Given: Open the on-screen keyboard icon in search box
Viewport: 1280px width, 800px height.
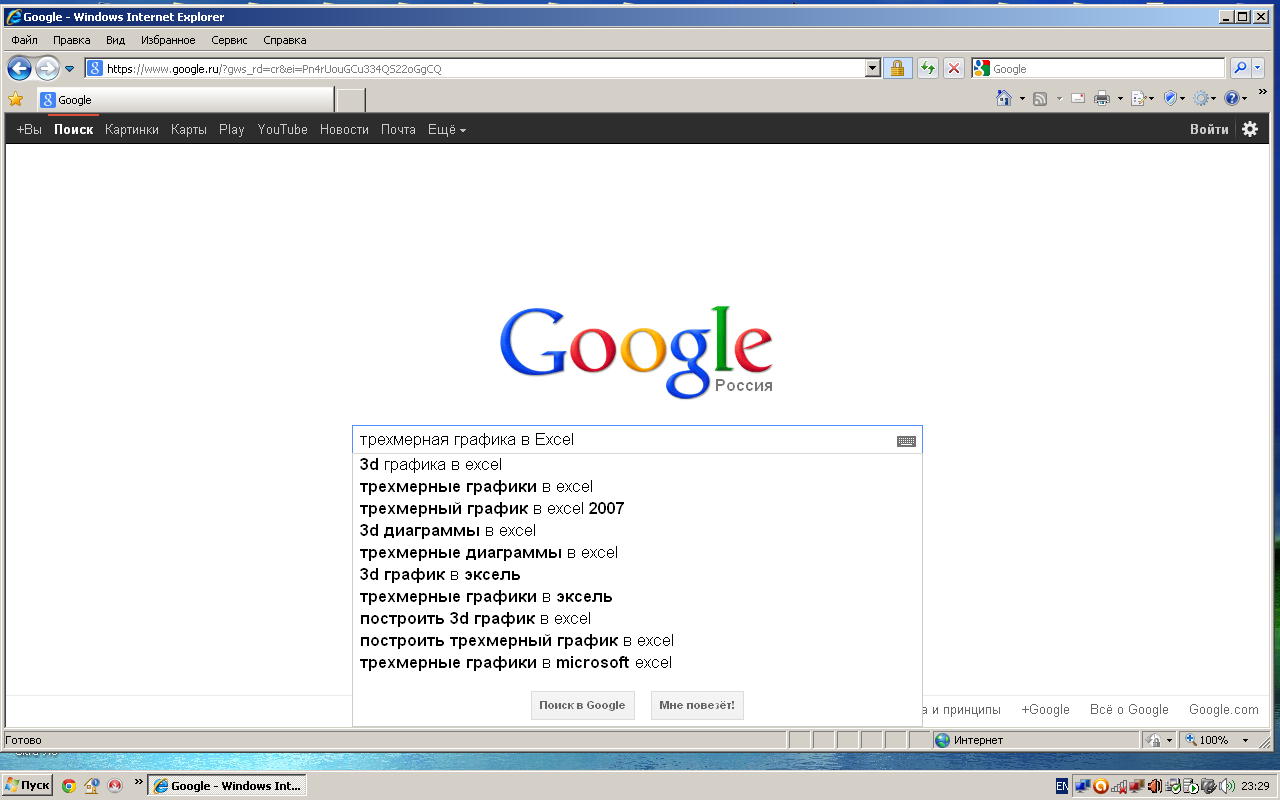Looking at the screenshot, I should 906,441.
